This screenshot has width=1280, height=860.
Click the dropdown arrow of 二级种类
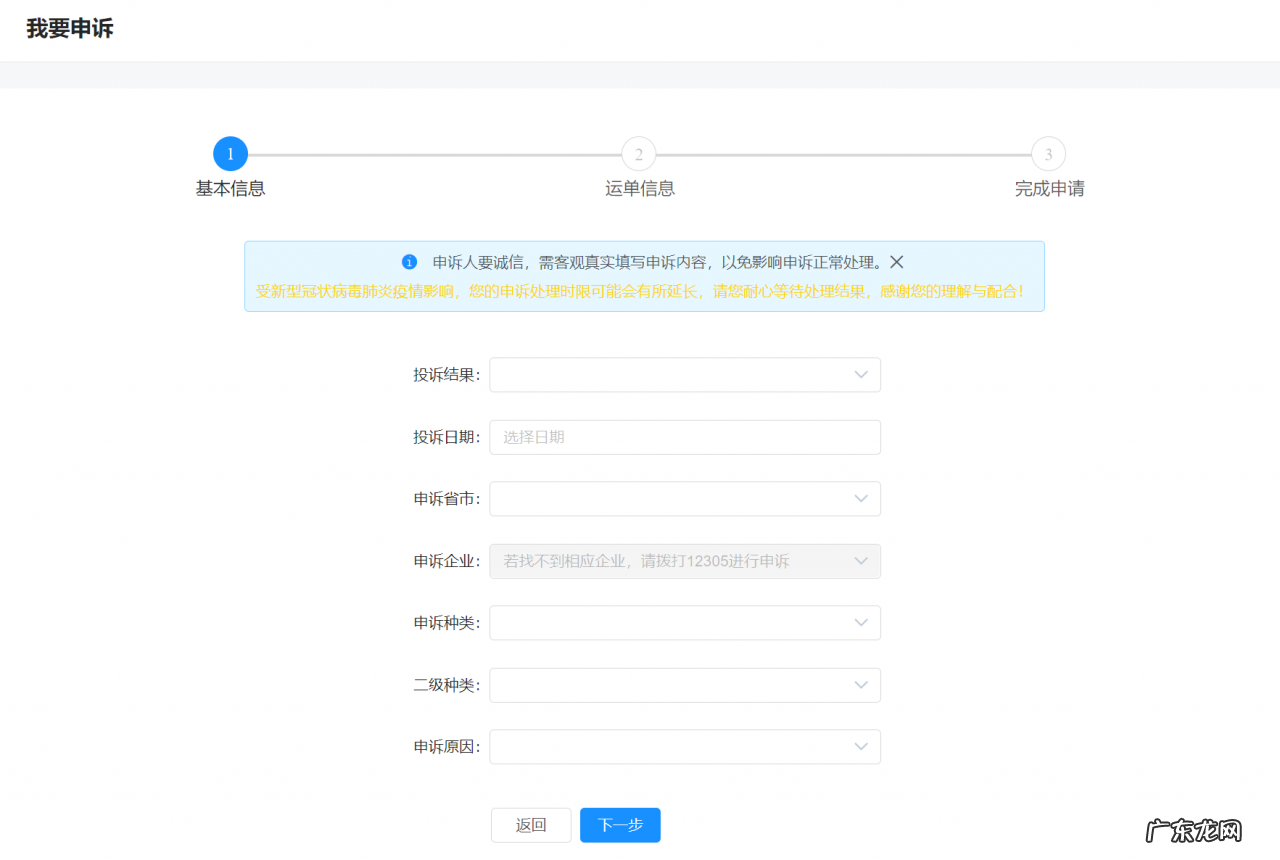pos(860,685)
